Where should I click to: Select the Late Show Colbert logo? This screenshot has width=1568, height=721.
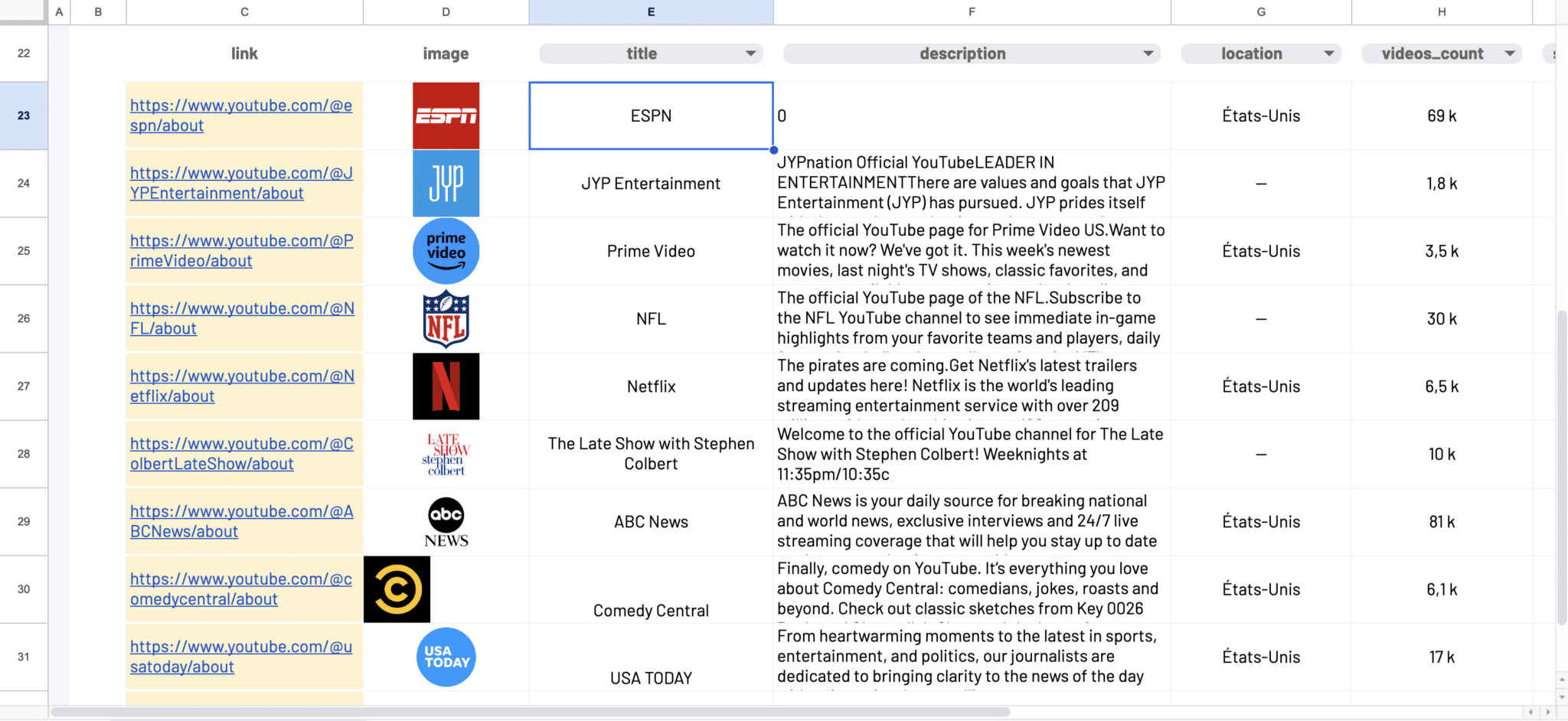click(x=446, y=455)
